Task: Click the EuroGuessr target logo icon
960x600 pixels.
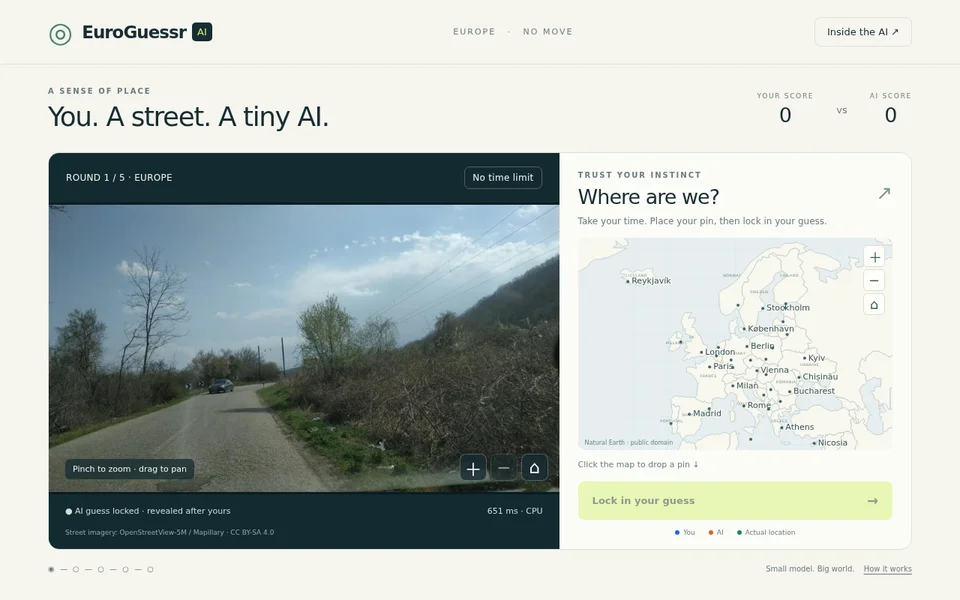Action: pyautogui.click(x=60, y=34)
